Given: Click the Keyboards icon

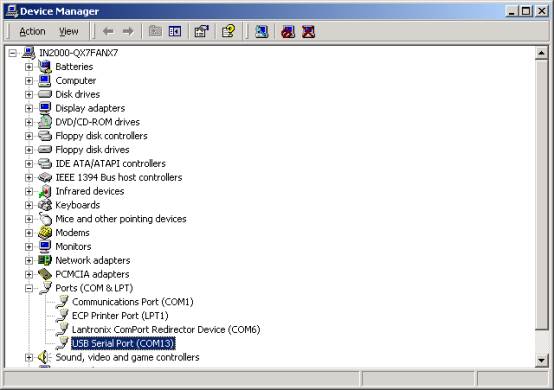Looking at the screenshot, I should click(45, 205).
